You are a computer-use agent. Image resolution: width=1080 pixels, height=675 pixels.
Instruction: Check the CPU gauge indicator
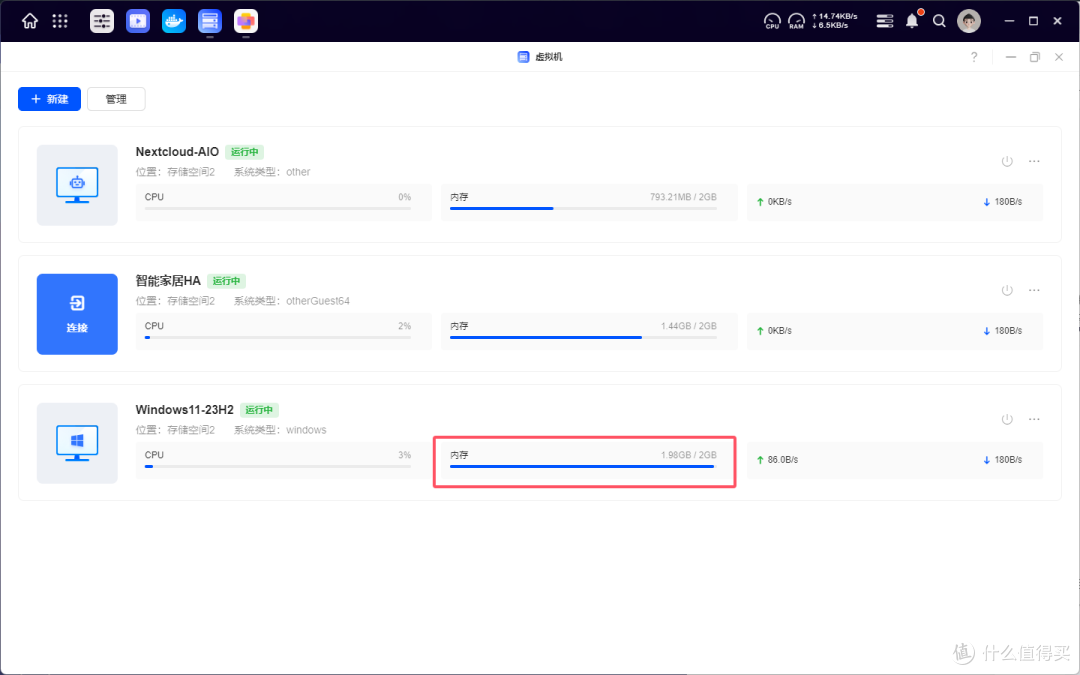(772, 21)
